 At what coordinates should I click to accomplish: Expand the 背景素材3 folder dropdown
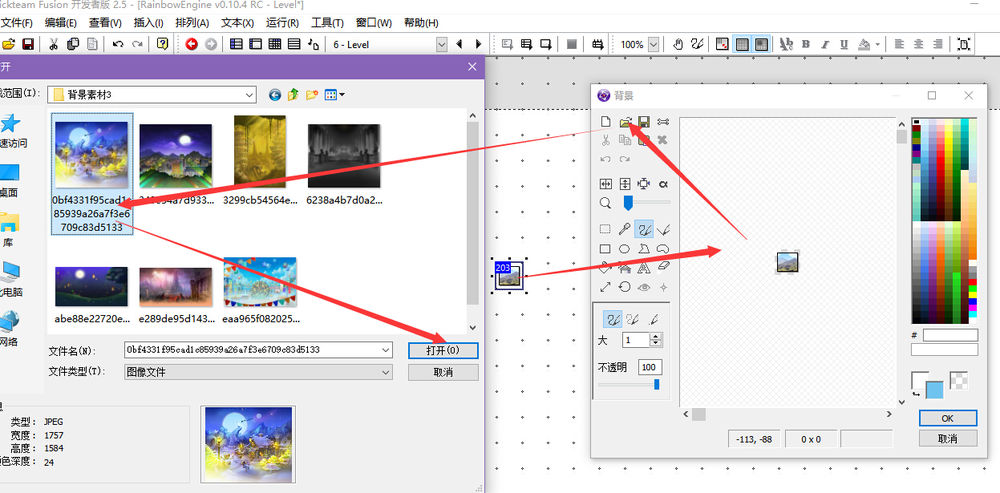tap(249, 94)
